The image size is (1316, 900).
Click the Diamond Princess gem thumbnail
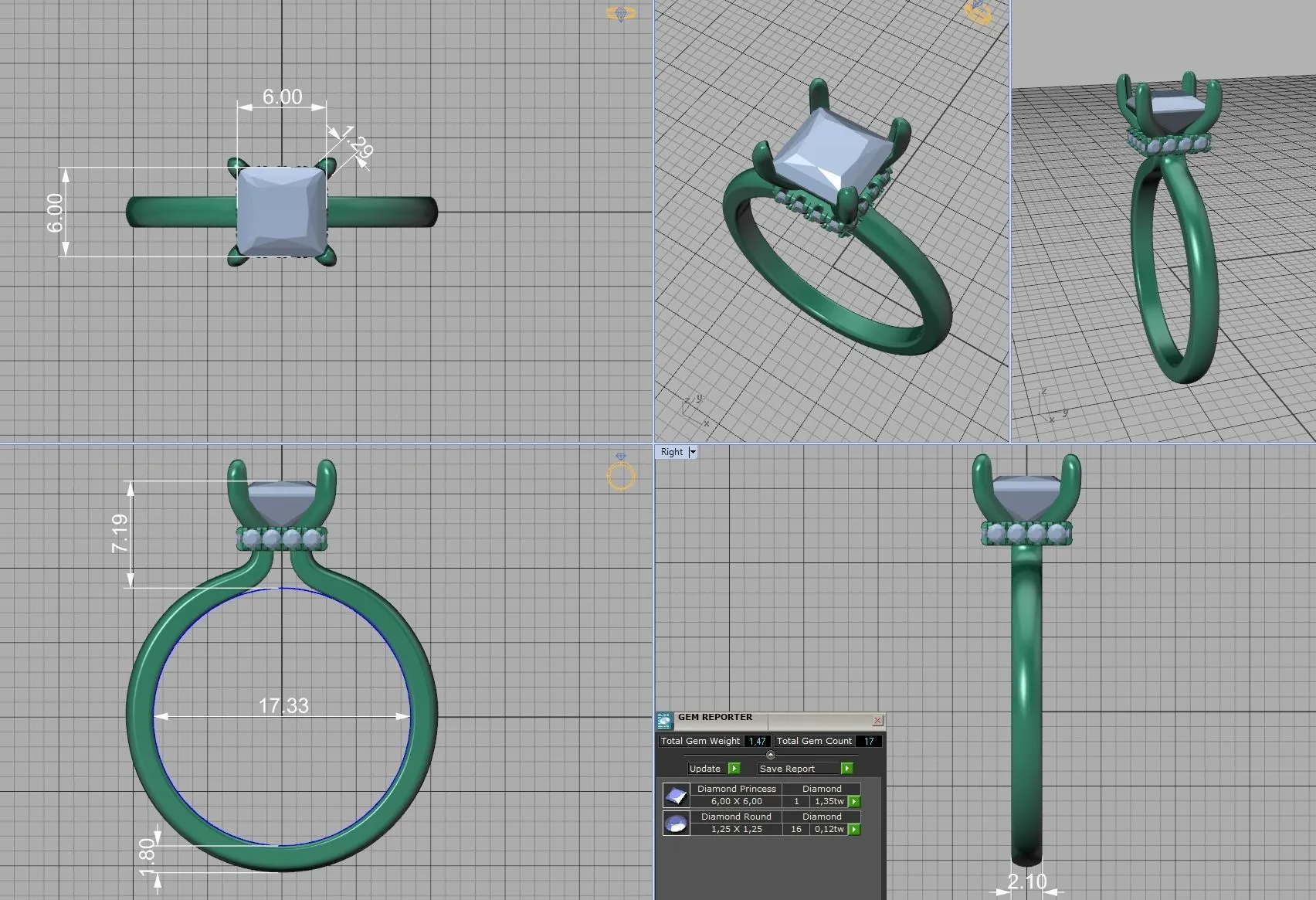[677, 796]
